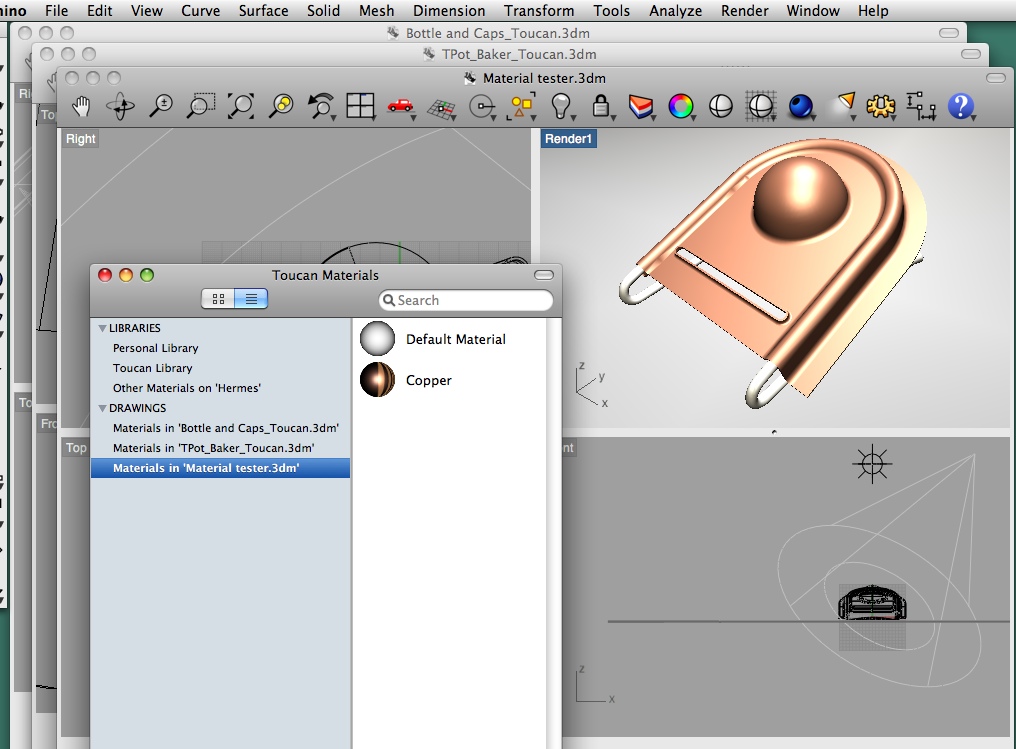Viewport: 1016px width, 749px height.
Task: Collapse the DRAWINGS section
Action: pyautogui.click(x=102, y=408)
